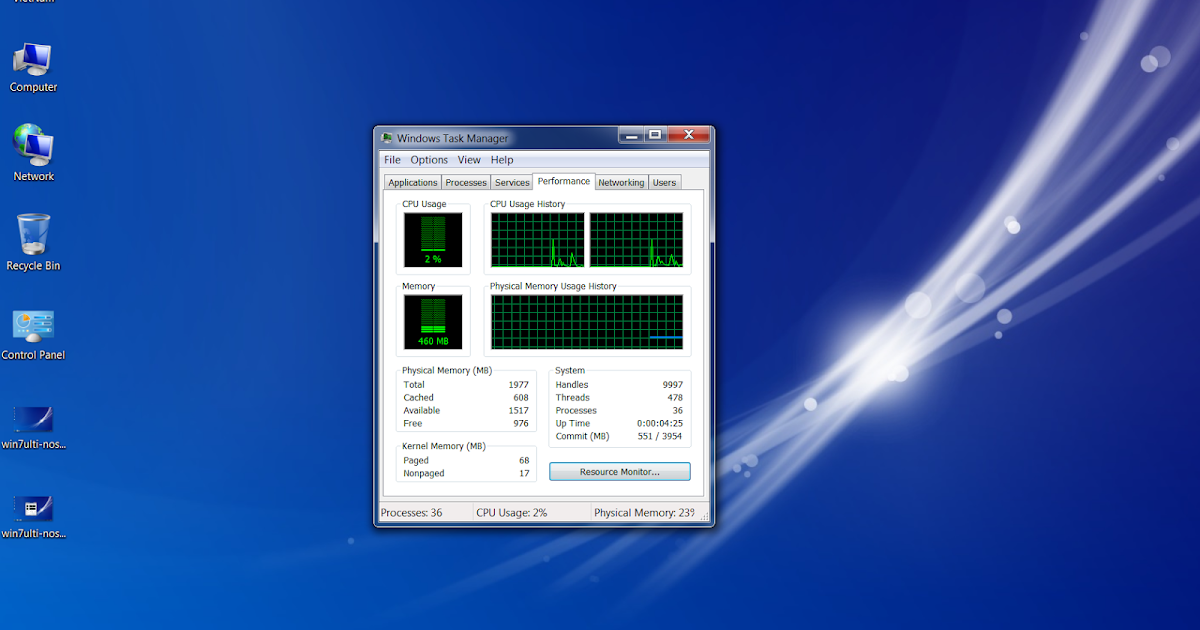
Task: Open Control Panel desktop icon
Action: pos(33,333)
